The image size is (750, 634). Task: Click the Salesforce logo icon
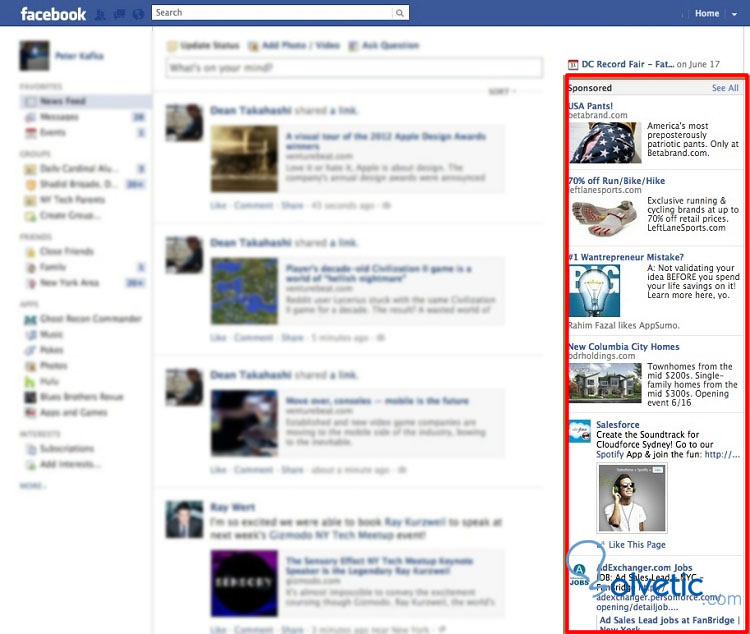[580, 431]
